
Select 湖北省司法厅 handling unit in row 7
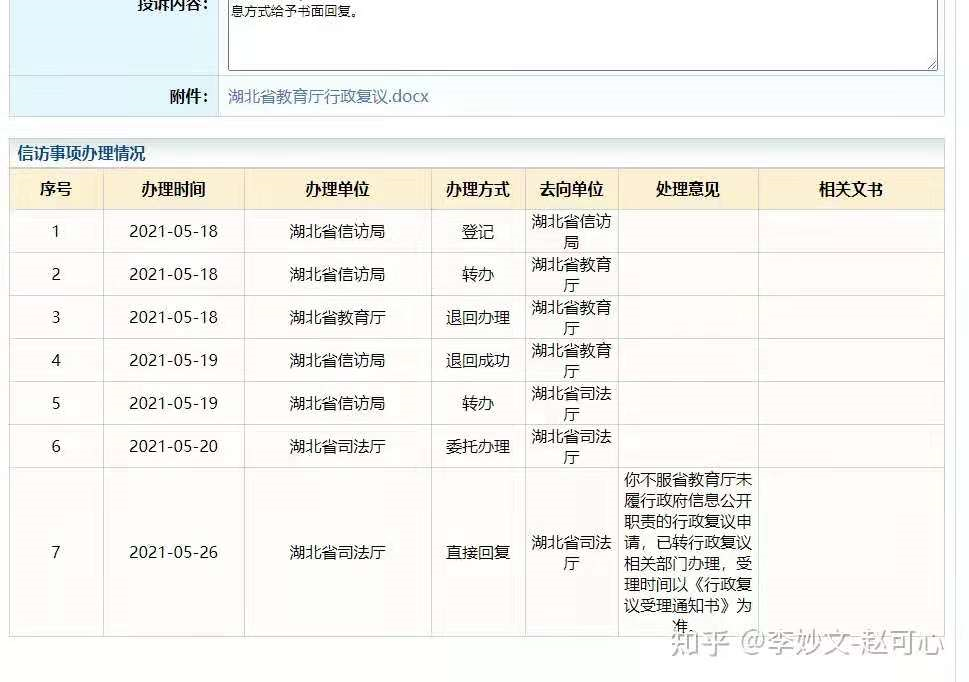[x=337, y=552]
